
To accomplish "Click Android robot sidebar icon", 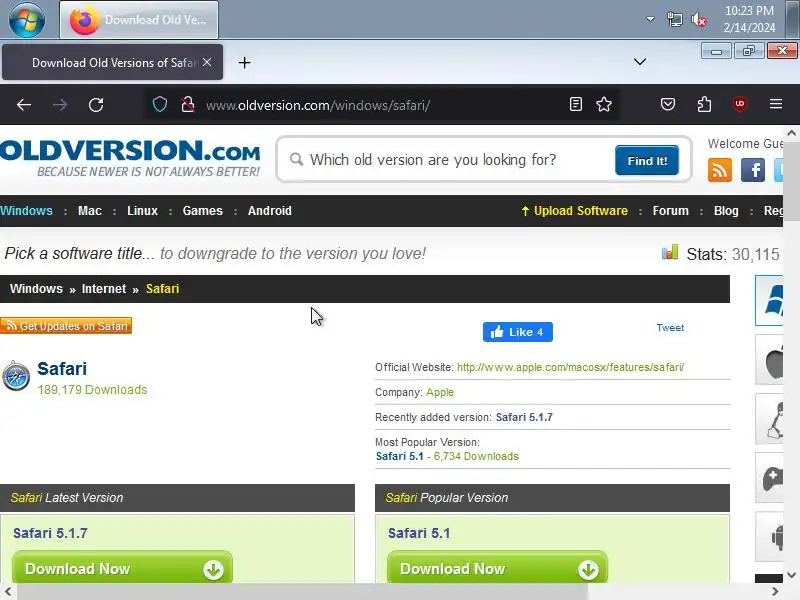I will click(769, 536).
